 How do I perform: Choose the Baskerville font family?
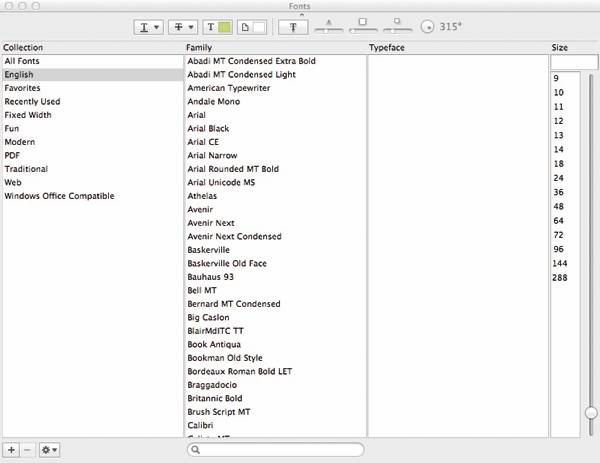pos(209,250)
